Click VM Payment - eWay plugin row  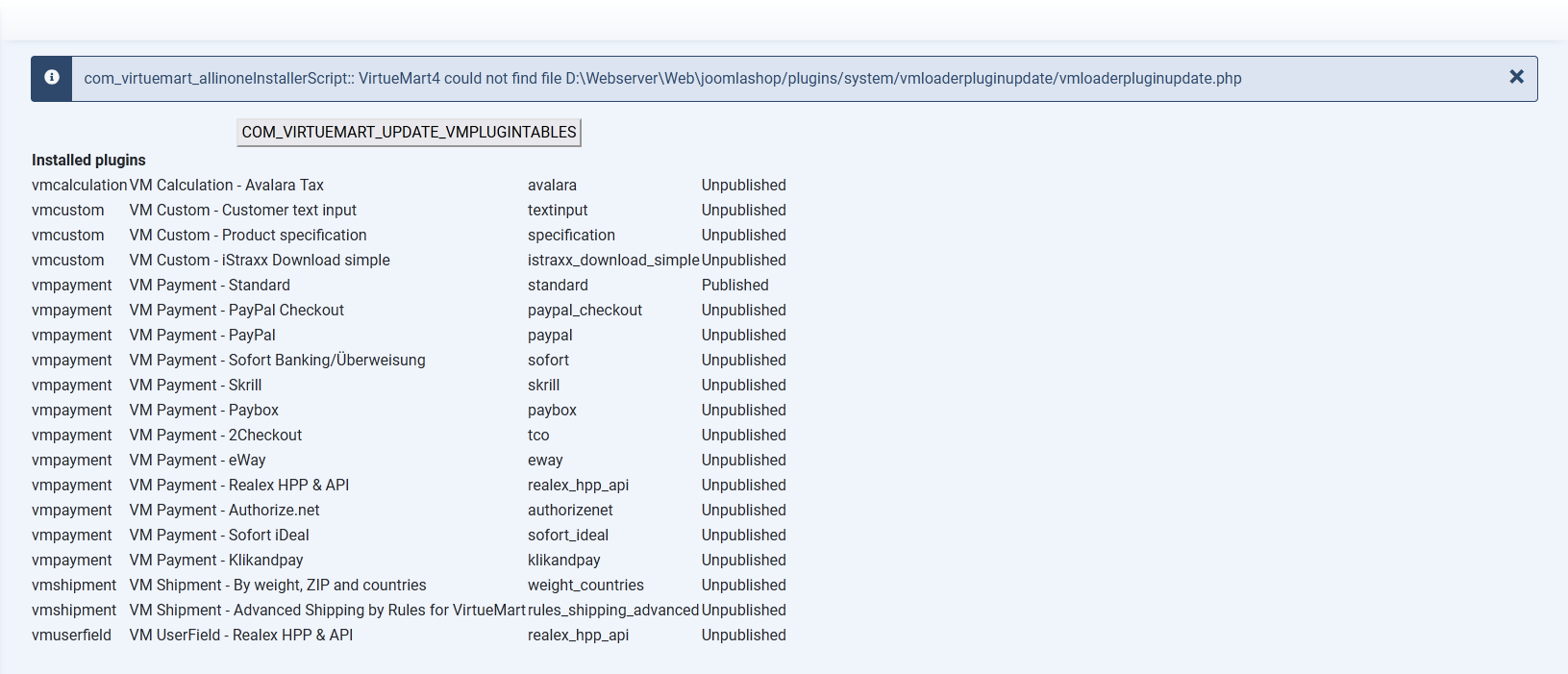click(x=197, y=461)
